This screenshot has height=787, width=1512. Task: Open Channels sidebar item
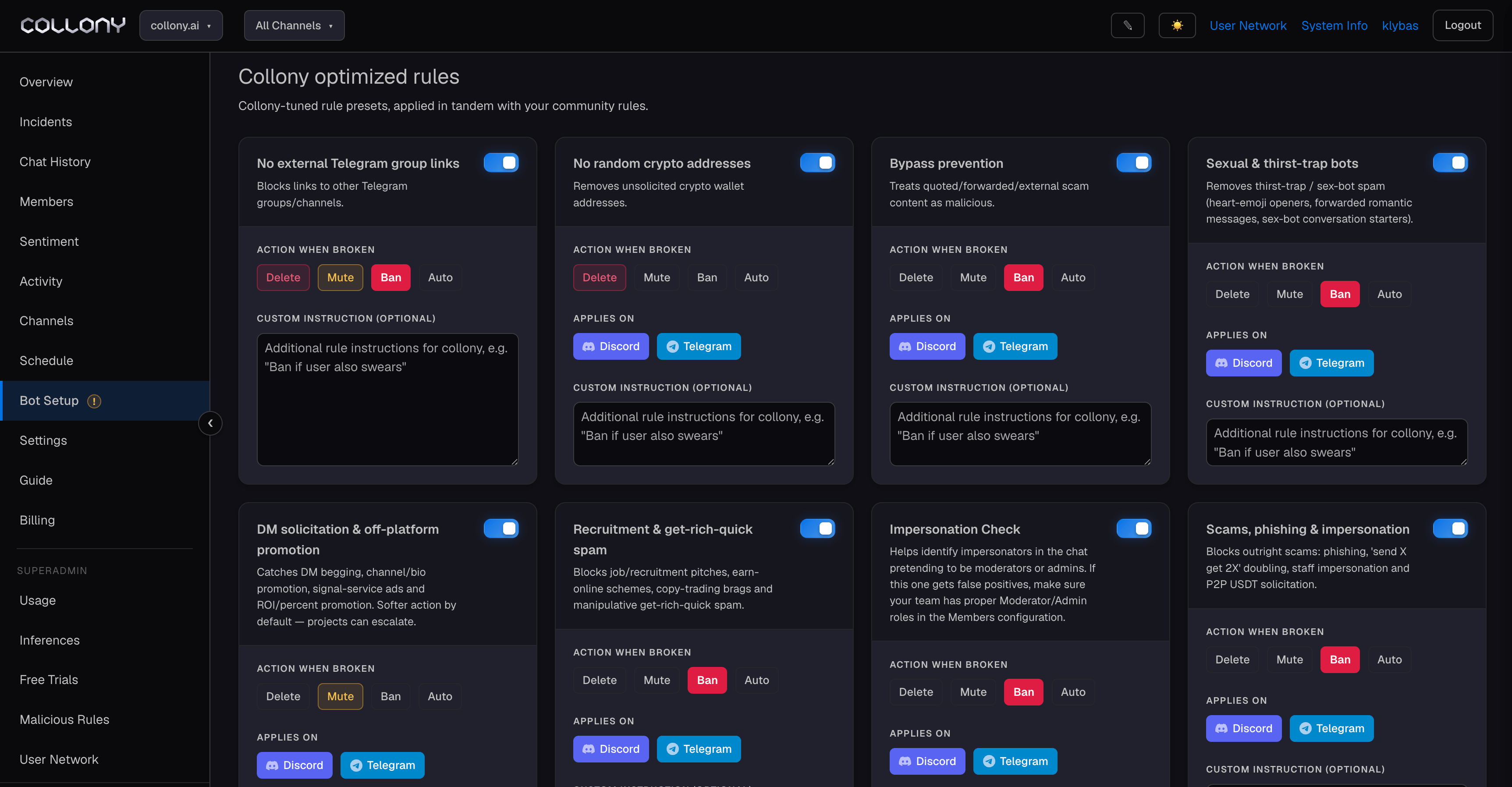(105, 321)
